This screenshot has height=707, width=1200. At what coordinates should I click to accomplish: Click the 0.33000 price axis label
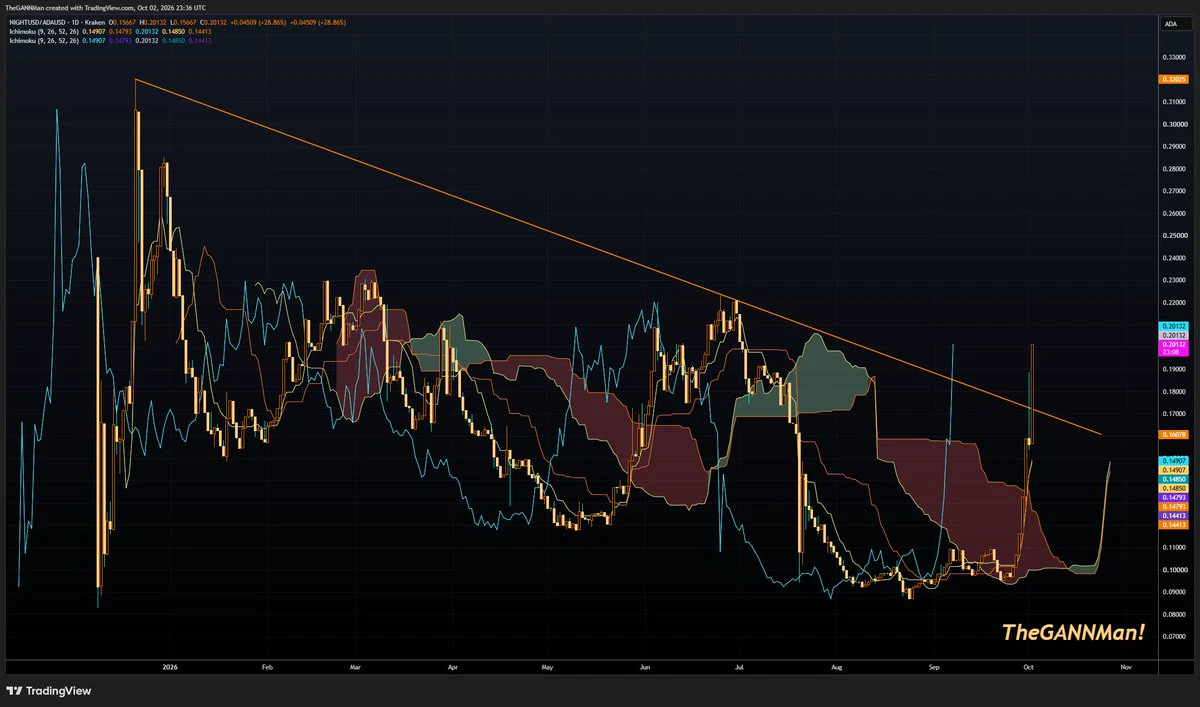(1172, 57)
